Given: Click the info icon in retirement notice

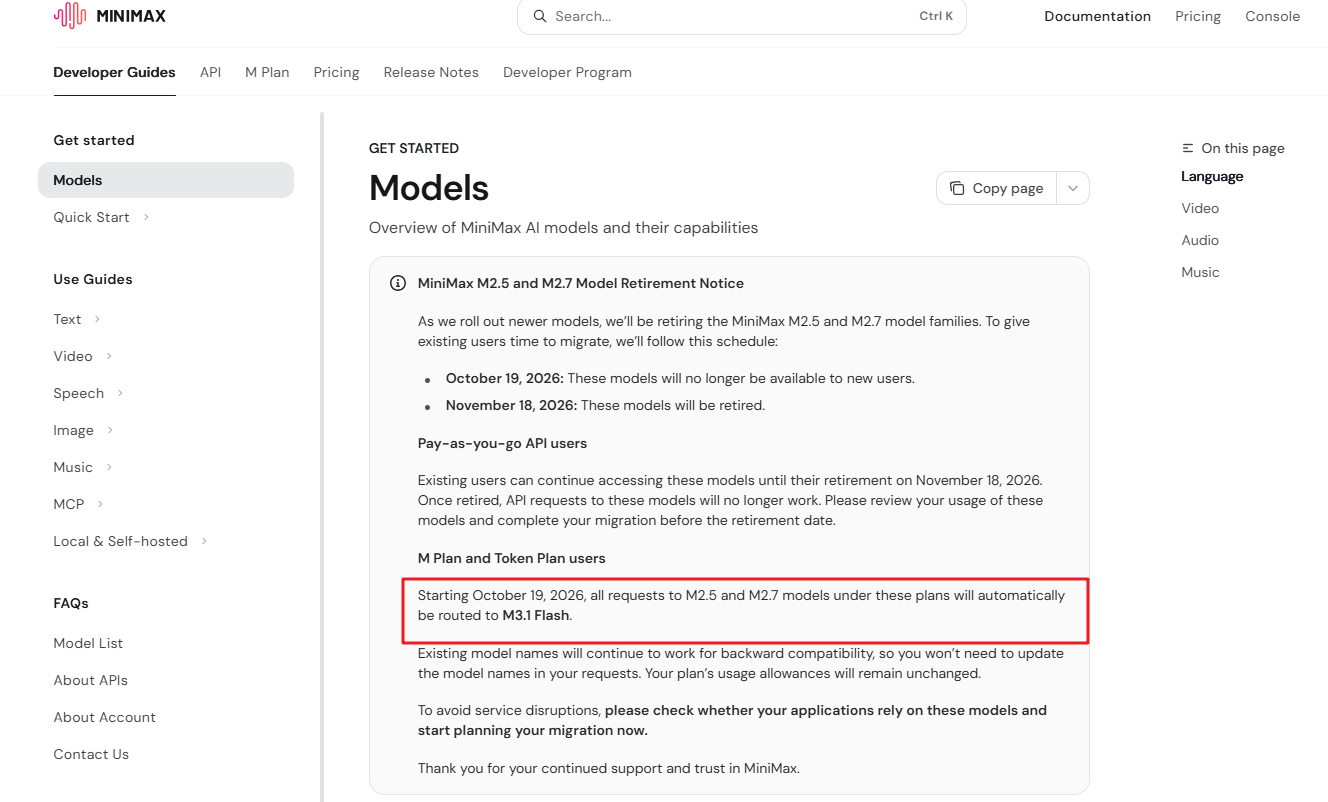Looking at the screenshot, I should (398, 283).
